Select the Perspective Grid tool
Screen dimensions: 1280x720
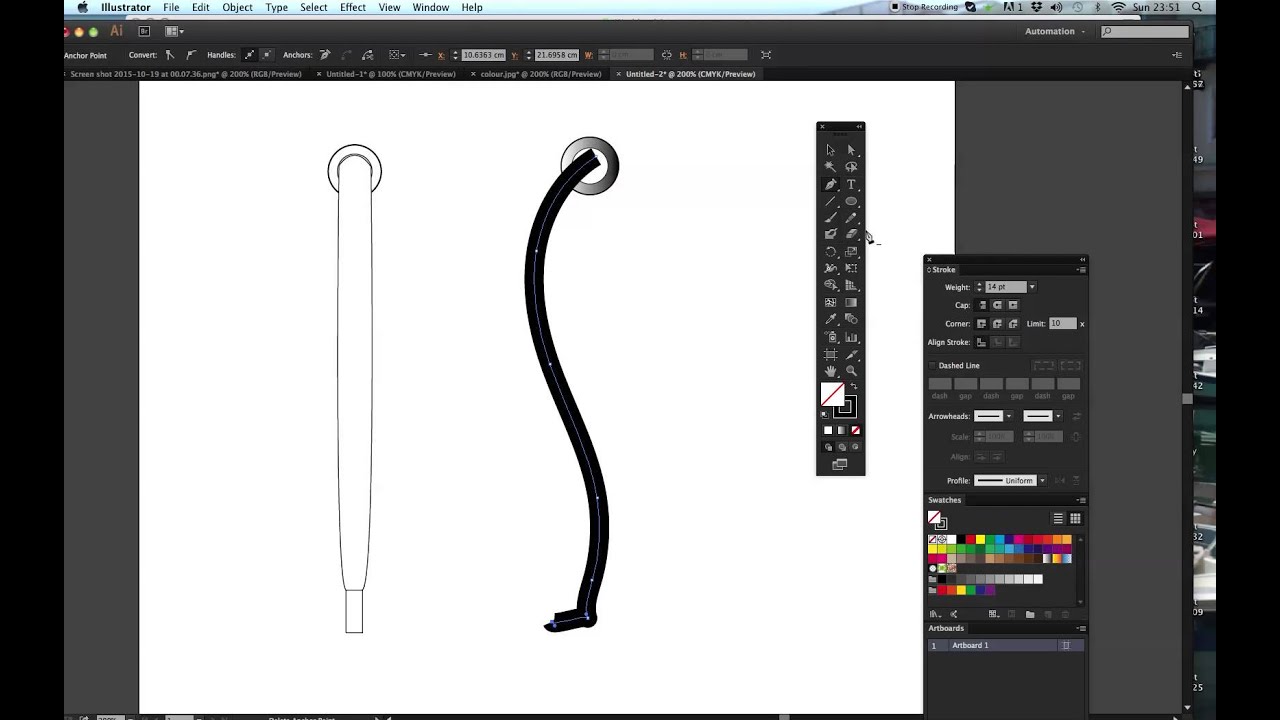coord(851,286)
